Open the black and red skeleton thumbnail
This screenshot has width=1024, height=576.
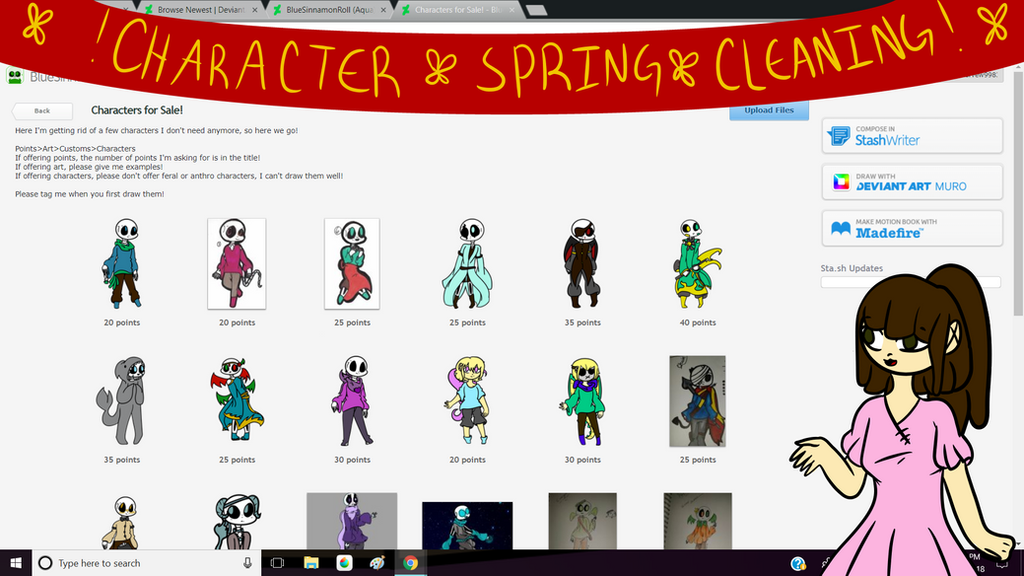point(583,264)
